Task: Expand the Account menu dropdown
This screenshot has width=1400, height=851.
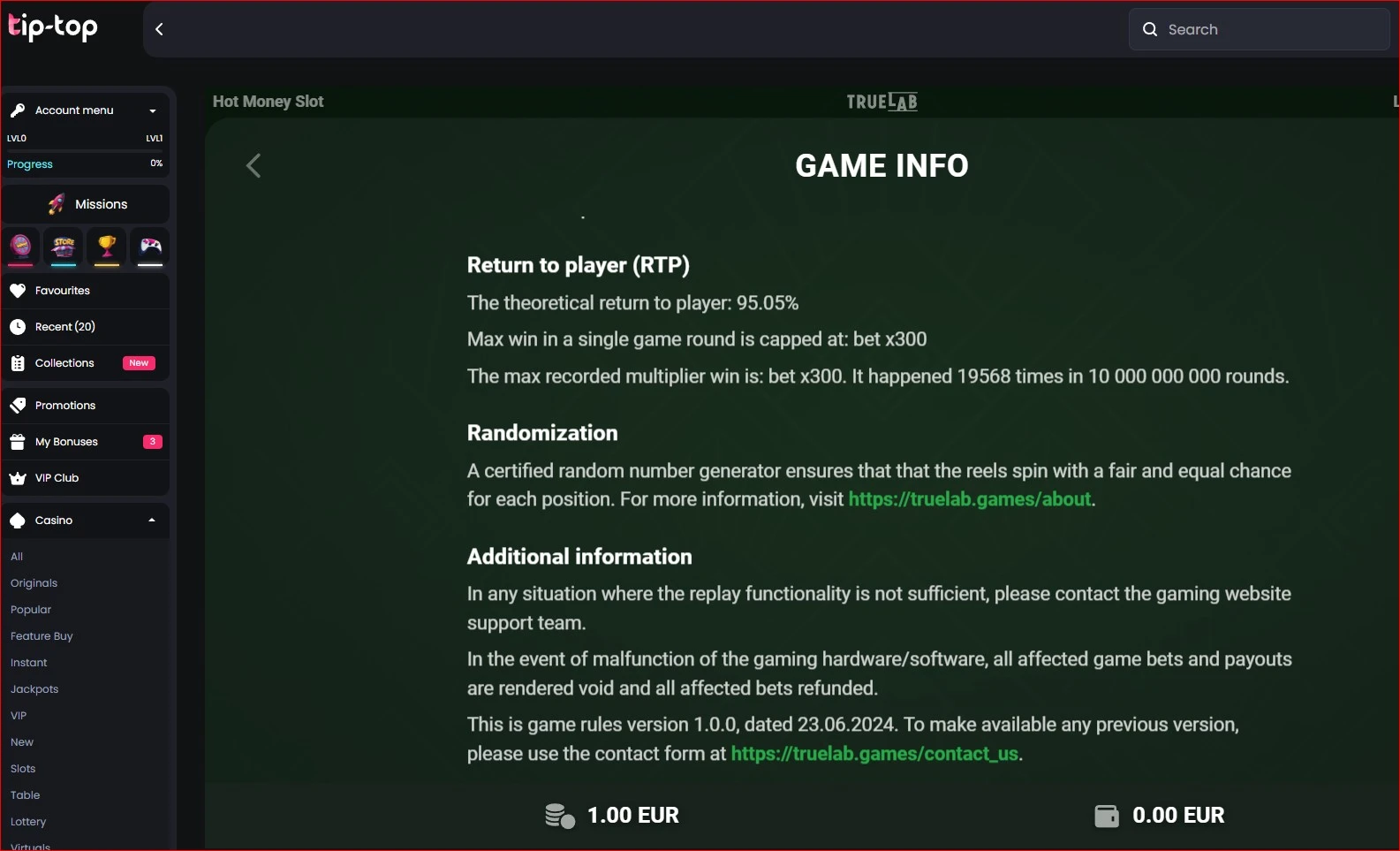Action: (x=86, y=110)
